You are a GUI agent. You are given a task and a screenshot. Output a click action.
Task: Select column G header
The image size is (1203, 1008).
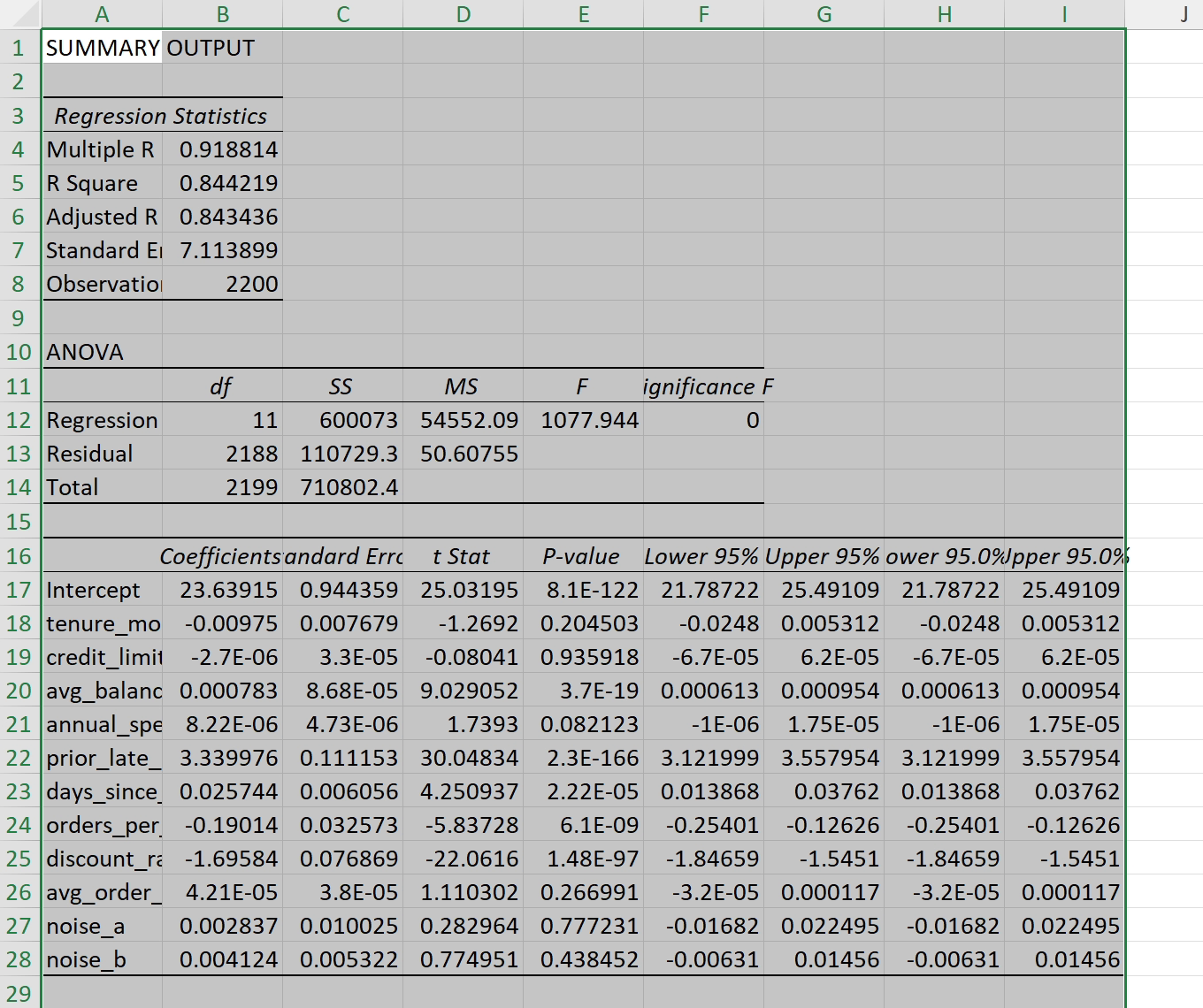tap(824, 14)
